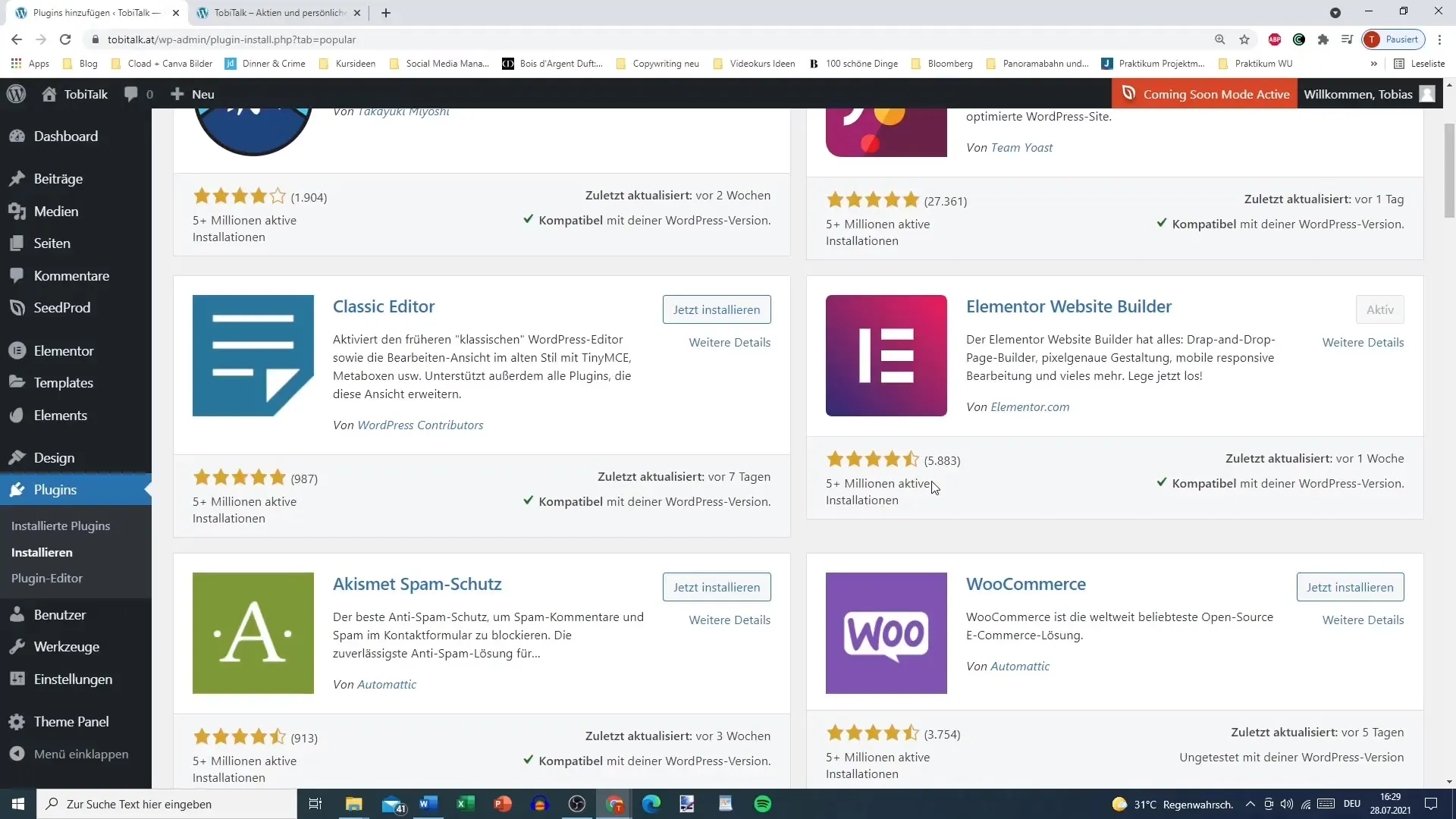Open SeedProd in the sidebar
Image resolution: width=1456 pixels, height=819 pixels.
click(62, 308)
